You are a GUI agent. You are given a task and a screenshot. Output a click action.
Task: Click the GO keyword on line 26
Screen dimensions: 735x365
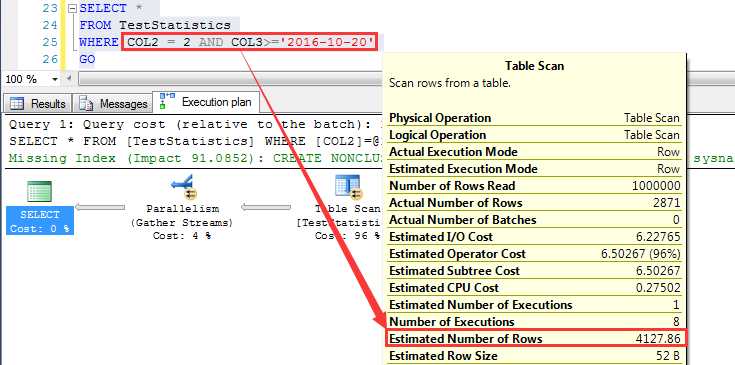[x=87, y=60]
